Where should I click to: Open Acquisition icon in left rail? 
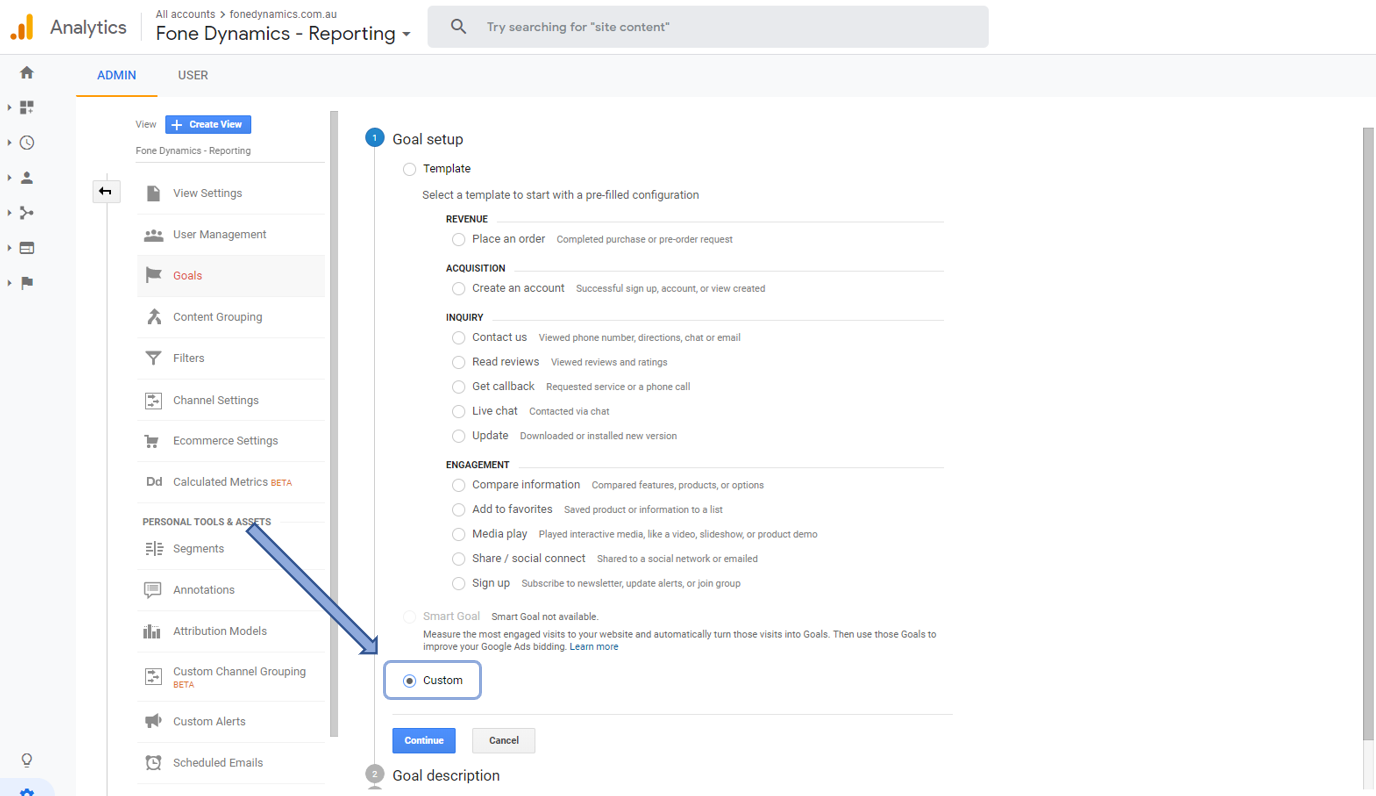27,213
